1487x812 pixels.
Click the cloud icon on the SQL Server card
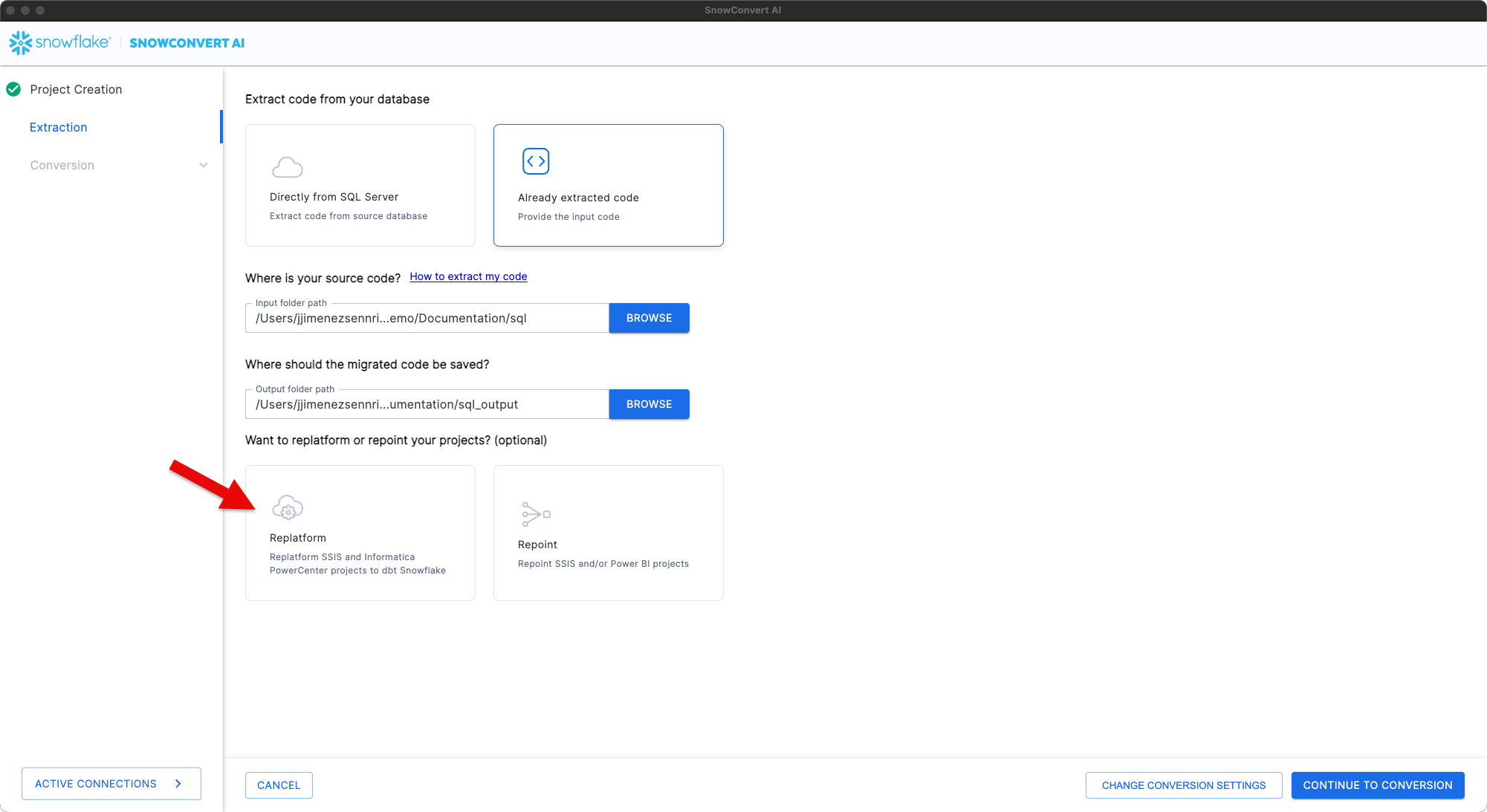point(288,166)
